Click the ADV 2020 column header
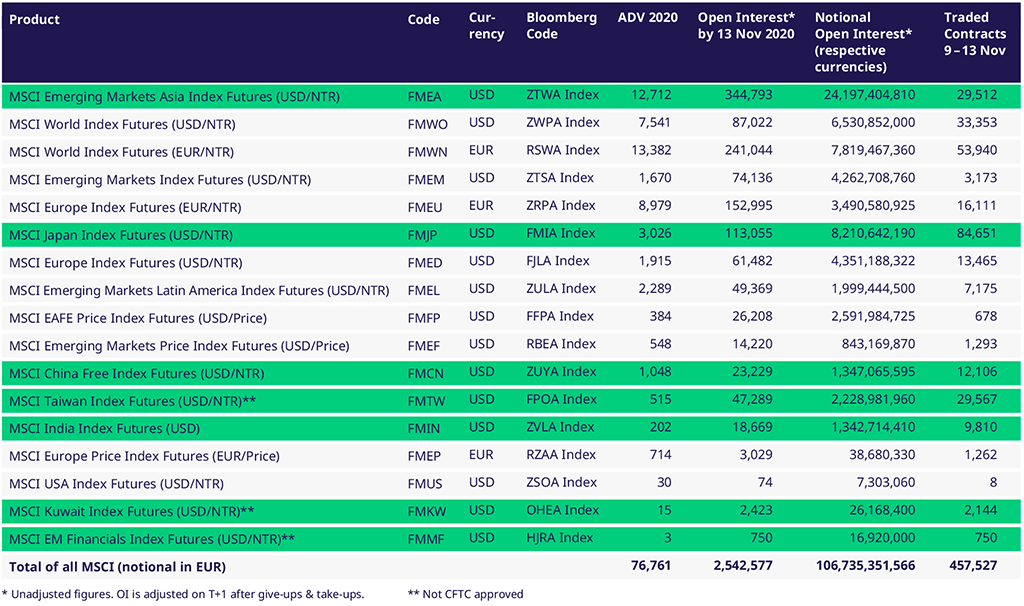This screenshot has width=1024, height=606. pos(647,18)
